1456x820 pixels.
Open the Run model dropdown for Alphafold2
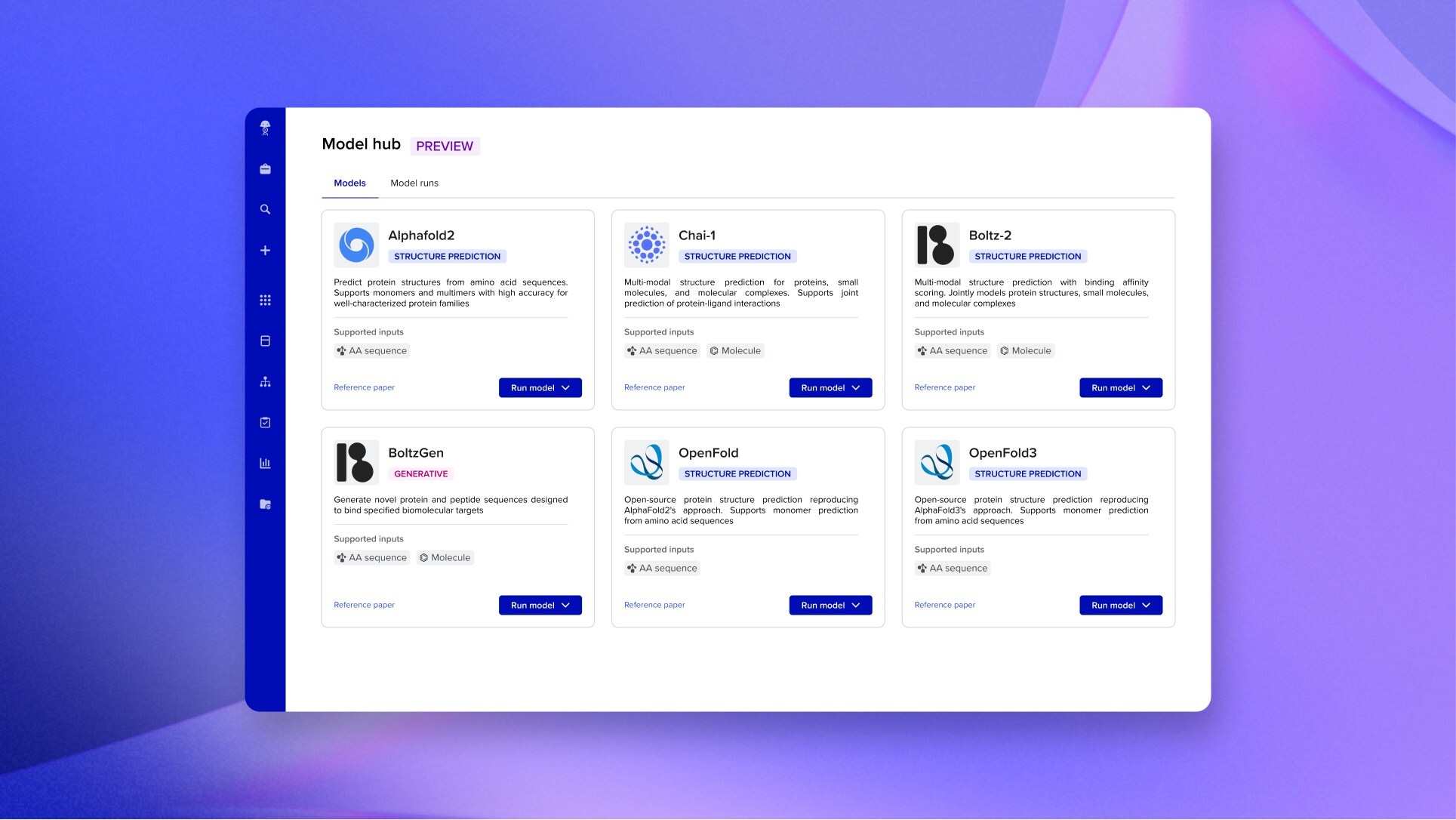540,388
